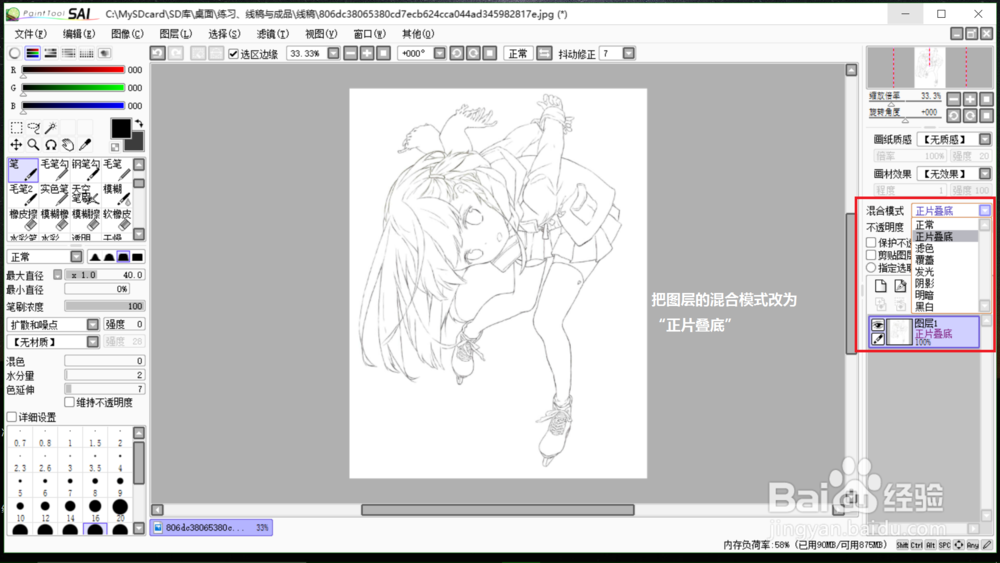Open 画纸质感 dropdown
Image resolution: width=1000 pixels, height=563 pixels.
click(x=985, y=139)
